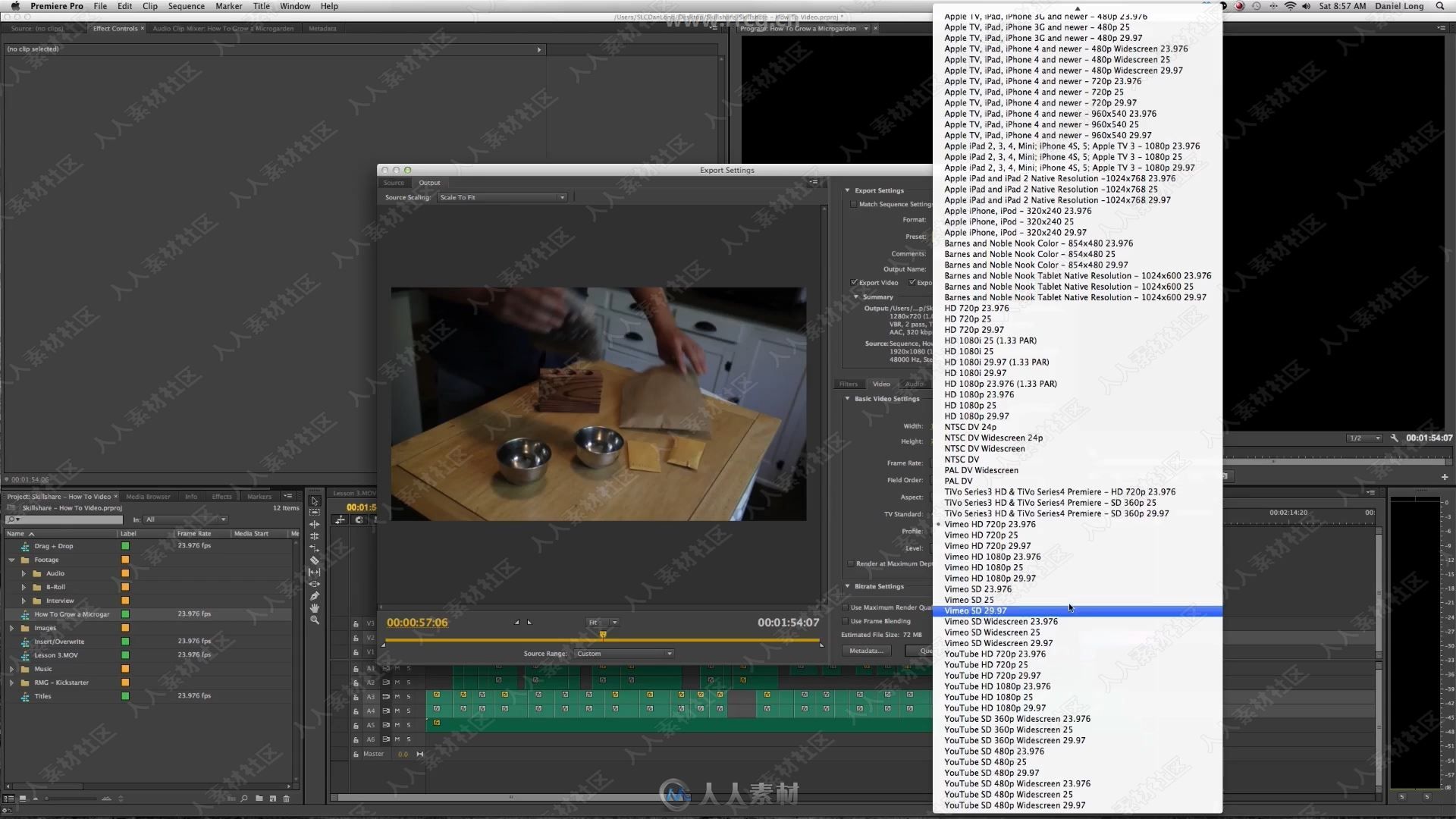Click the Wi-Fi status icon
The height and width of the screenshot is (819, 1456).
[1290, 6]
